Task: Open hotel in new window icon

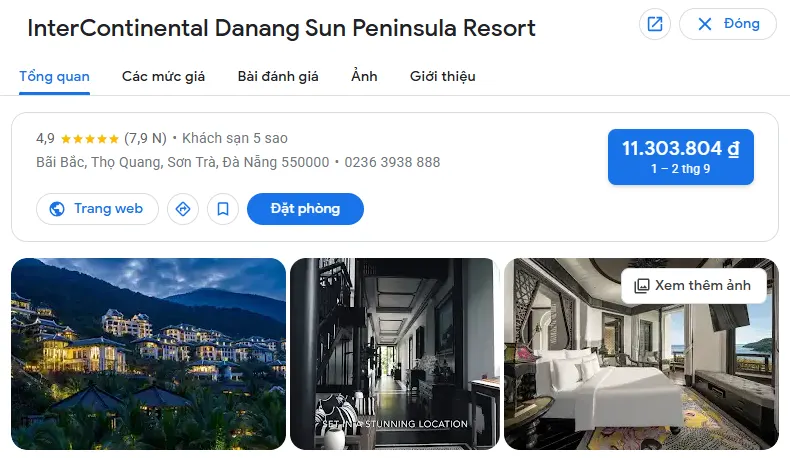Action: point(654,24)
